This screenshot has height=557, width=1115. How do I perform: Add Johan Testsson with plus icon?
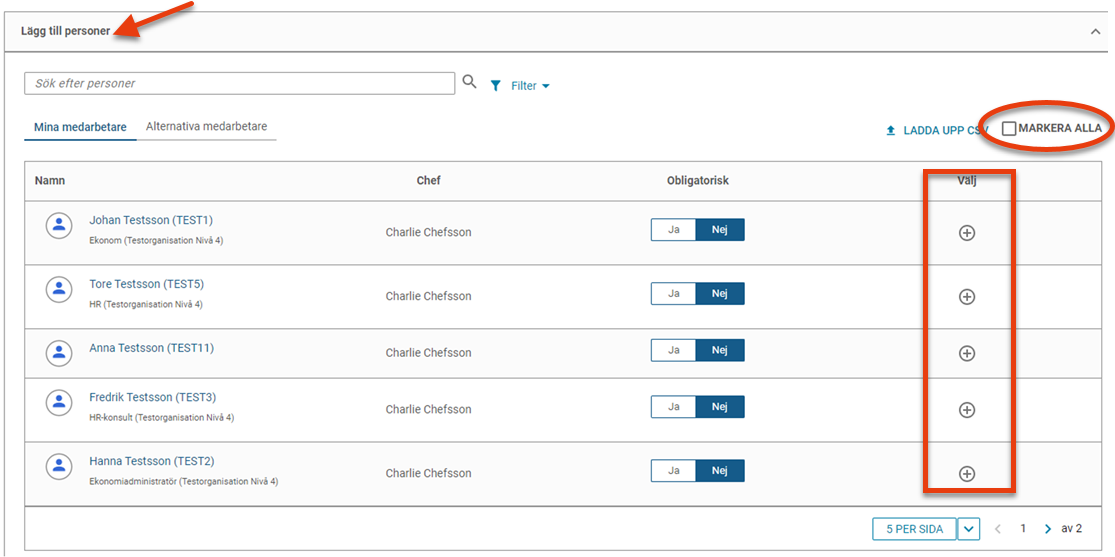pos(966,233)
